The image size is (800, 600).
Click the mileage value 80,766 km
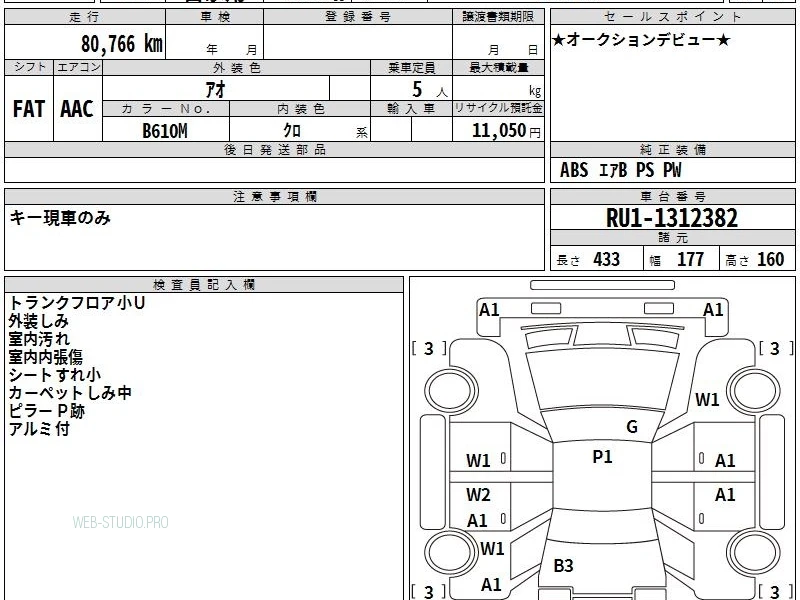[x=121, y=44]
